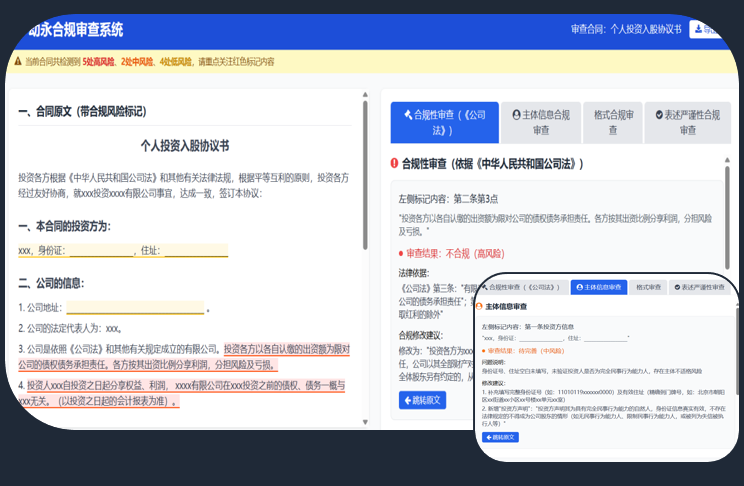744x486 pixels.
Task: Click the left contract pane scrollbar thumb
Action: [x=365, y=175]
